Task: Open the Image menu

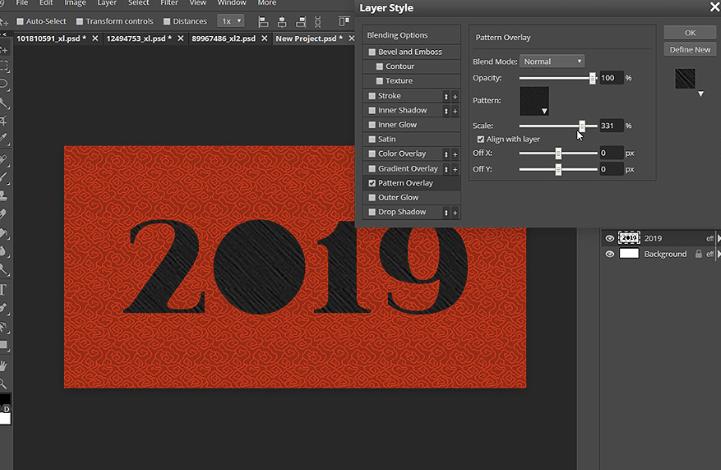Action: click(75, 3)
